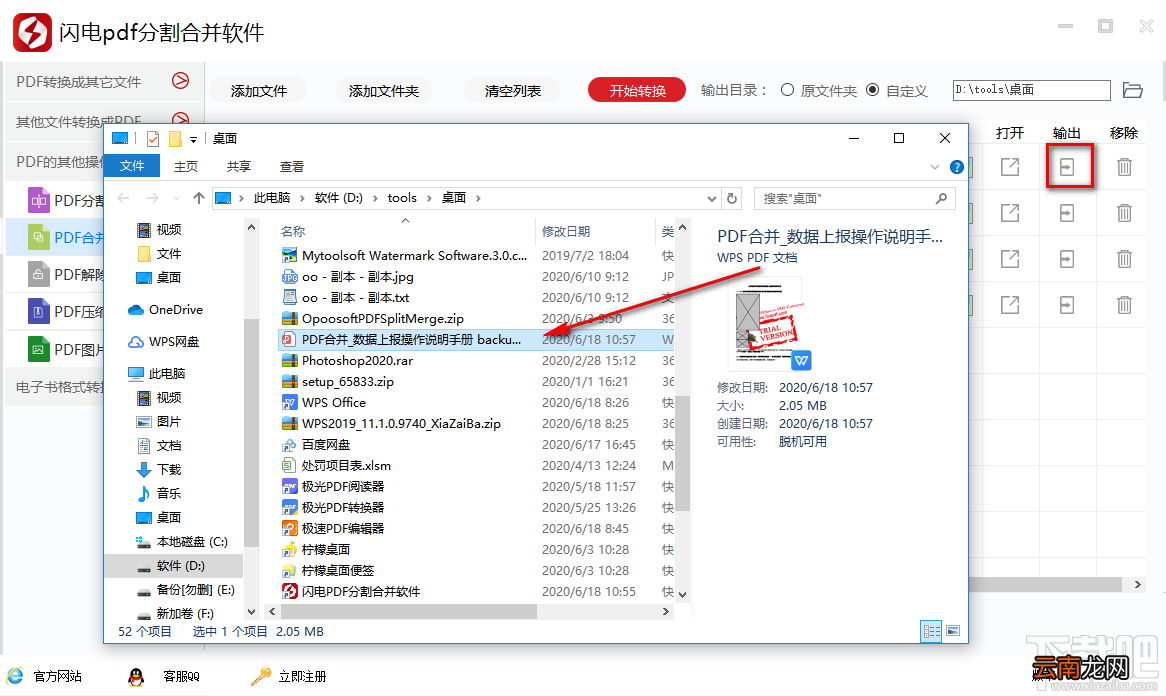Click the search magnifier in Explorer search box
This screenshot has height=696, width=1166.
point(941,199)
